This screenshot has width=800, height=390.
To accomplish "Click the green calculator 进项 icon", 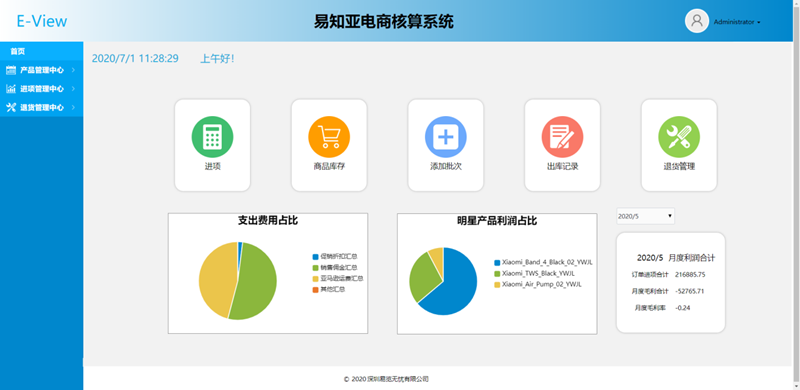I will [212, 137].
